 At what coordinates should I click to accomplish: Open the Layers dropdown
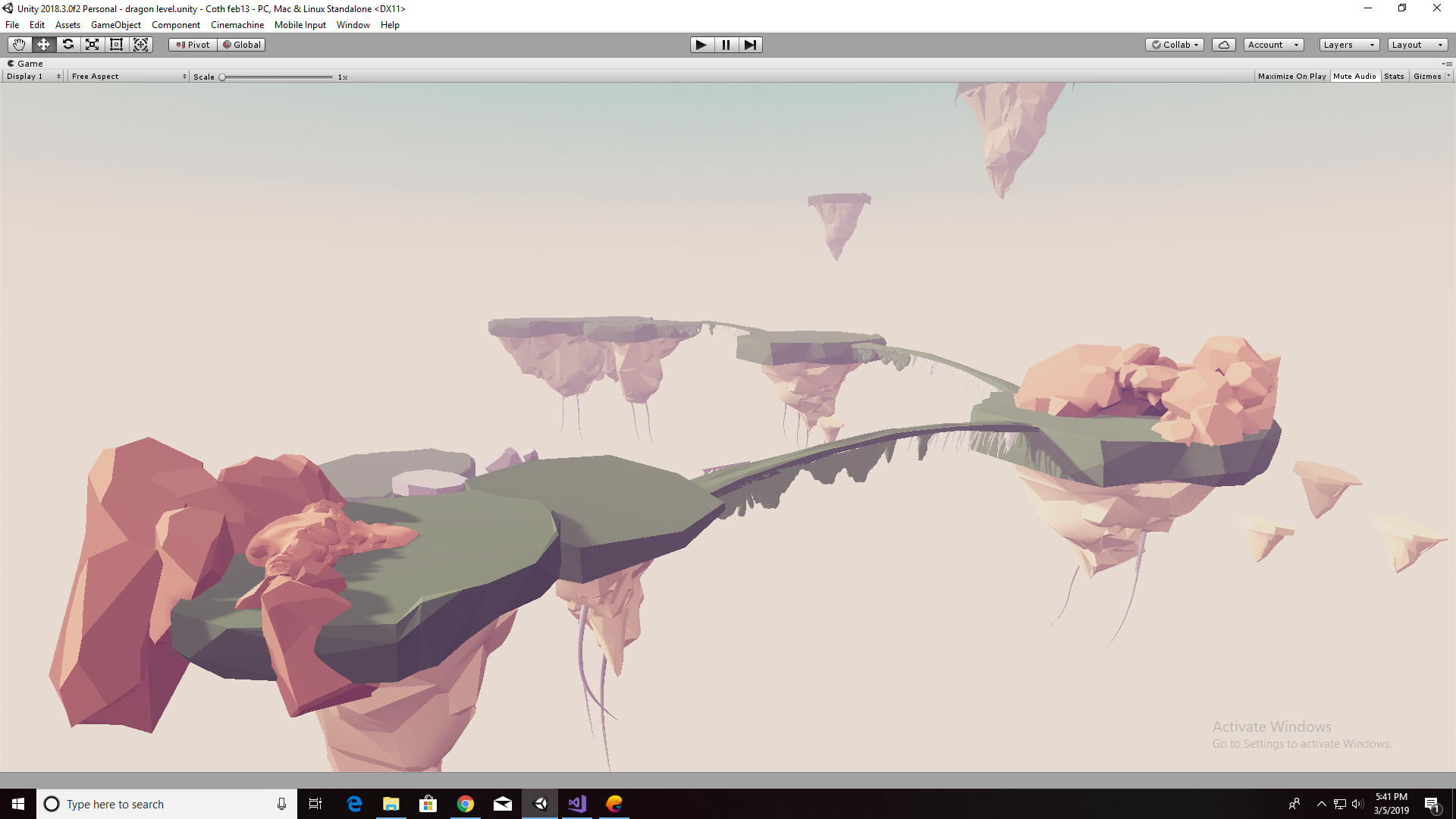coord(1348,45)
